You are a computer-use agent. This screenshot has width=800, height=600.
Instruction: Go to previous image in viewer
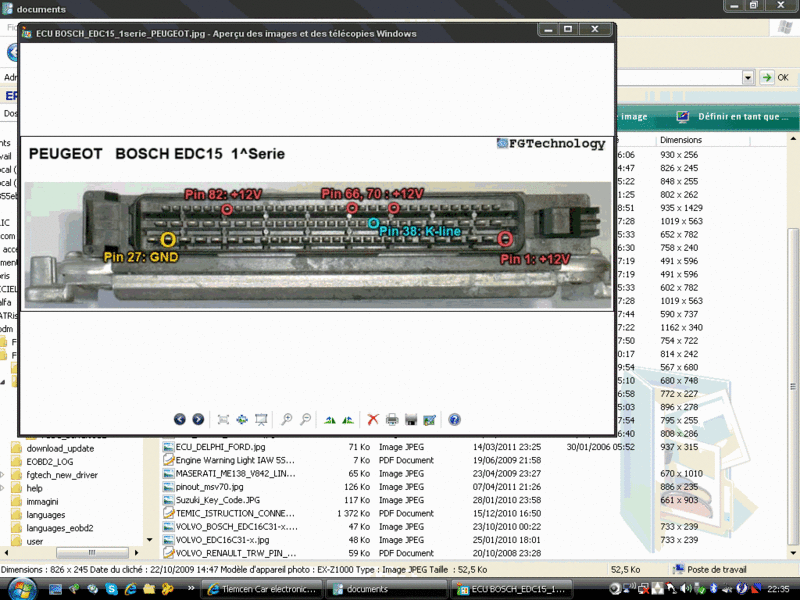click(x=180, y=419)
